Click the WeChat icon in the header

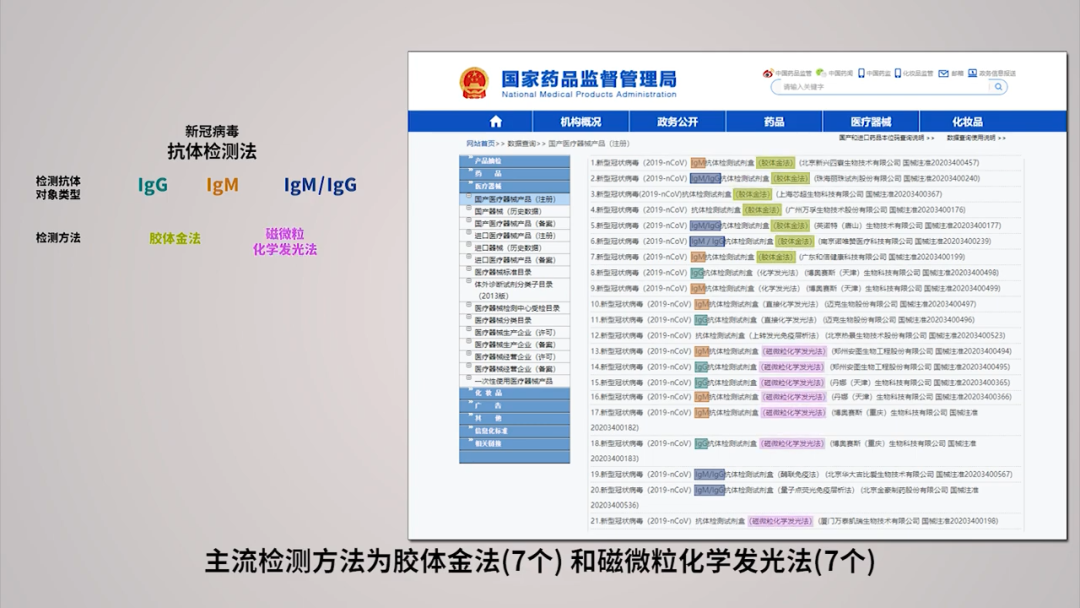[x=819, y=73]
